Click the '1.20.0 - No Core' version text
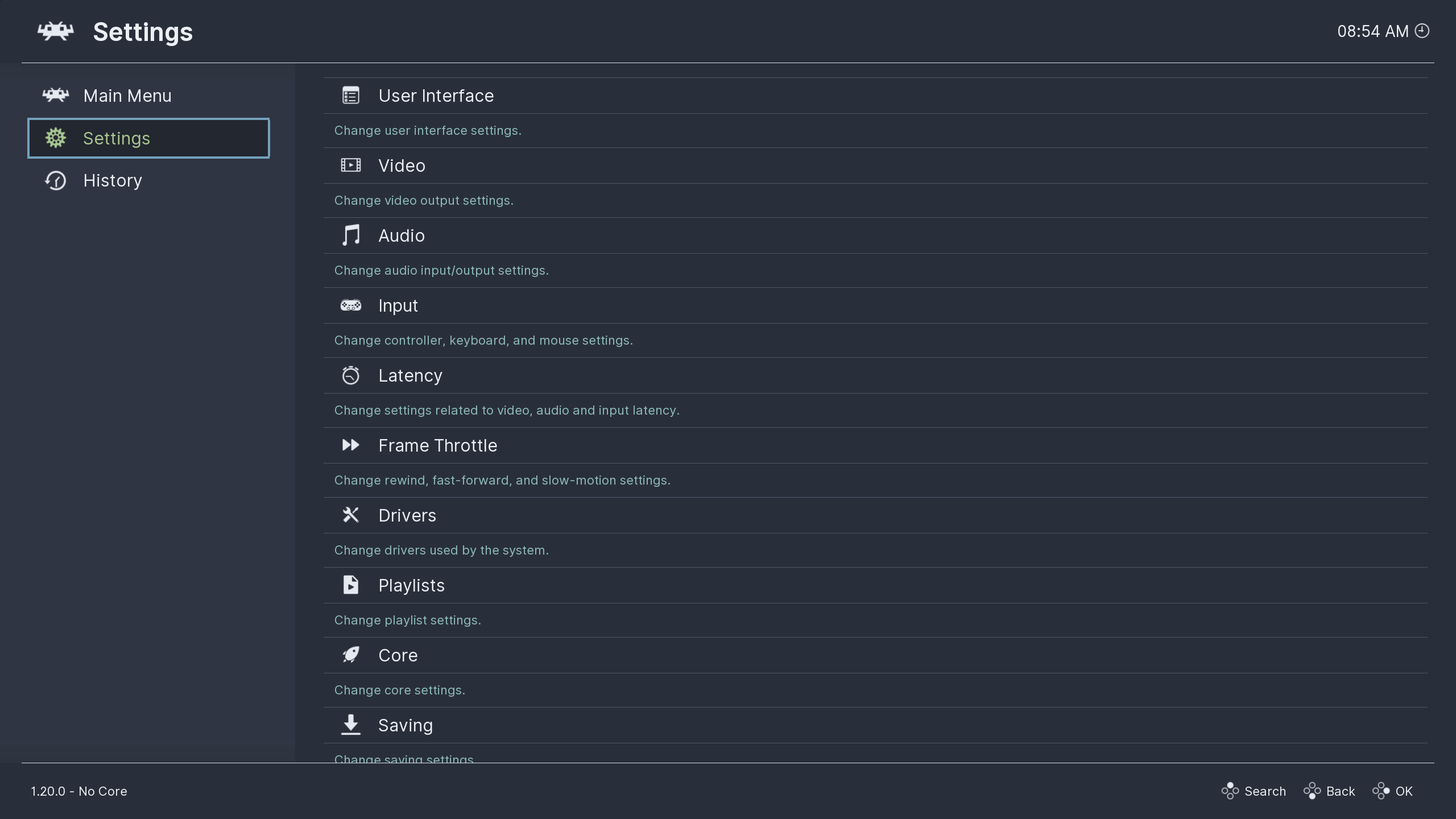The height and width of the screenshot is (819, 1456). coord(79,791)
